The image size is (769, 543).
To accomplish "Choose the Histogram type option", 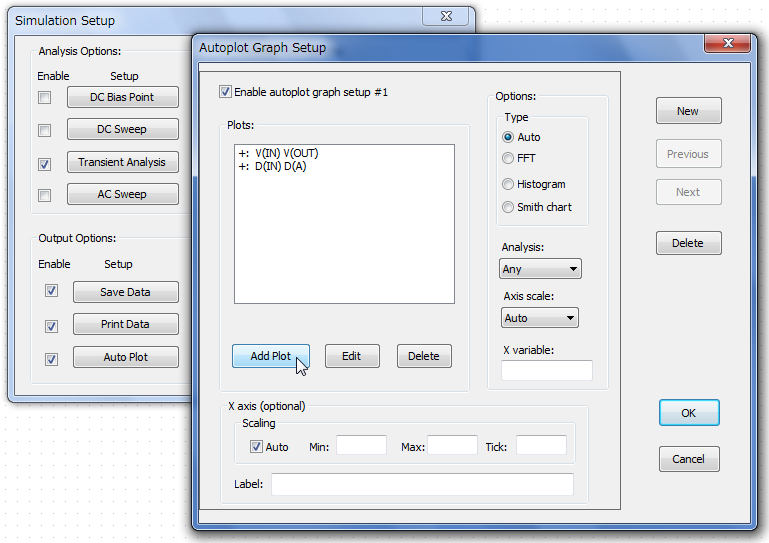I will (508, 184).
